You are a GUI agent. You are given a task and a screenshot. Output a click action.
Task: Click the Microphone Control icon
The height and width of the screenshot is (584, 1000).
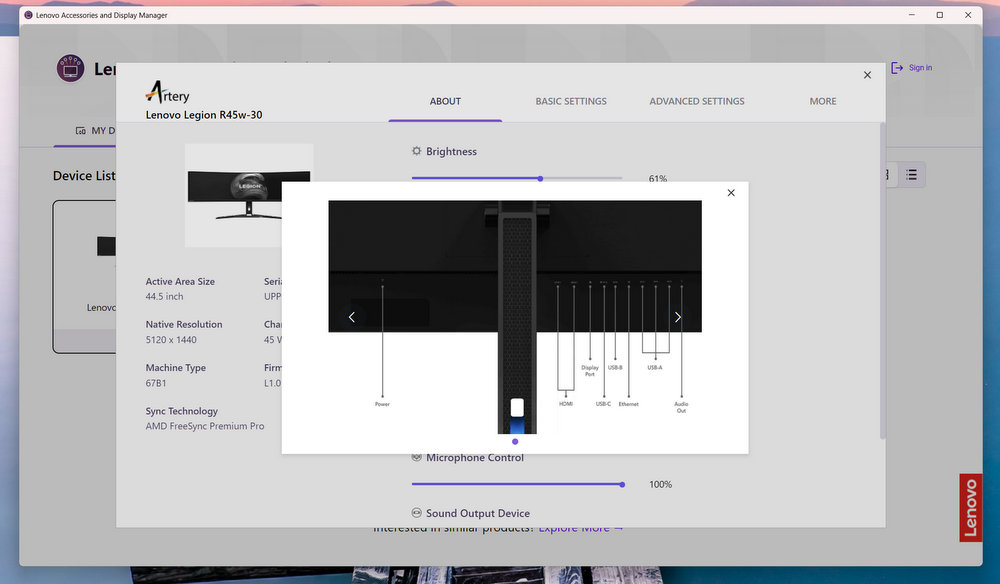pos(417,458)
